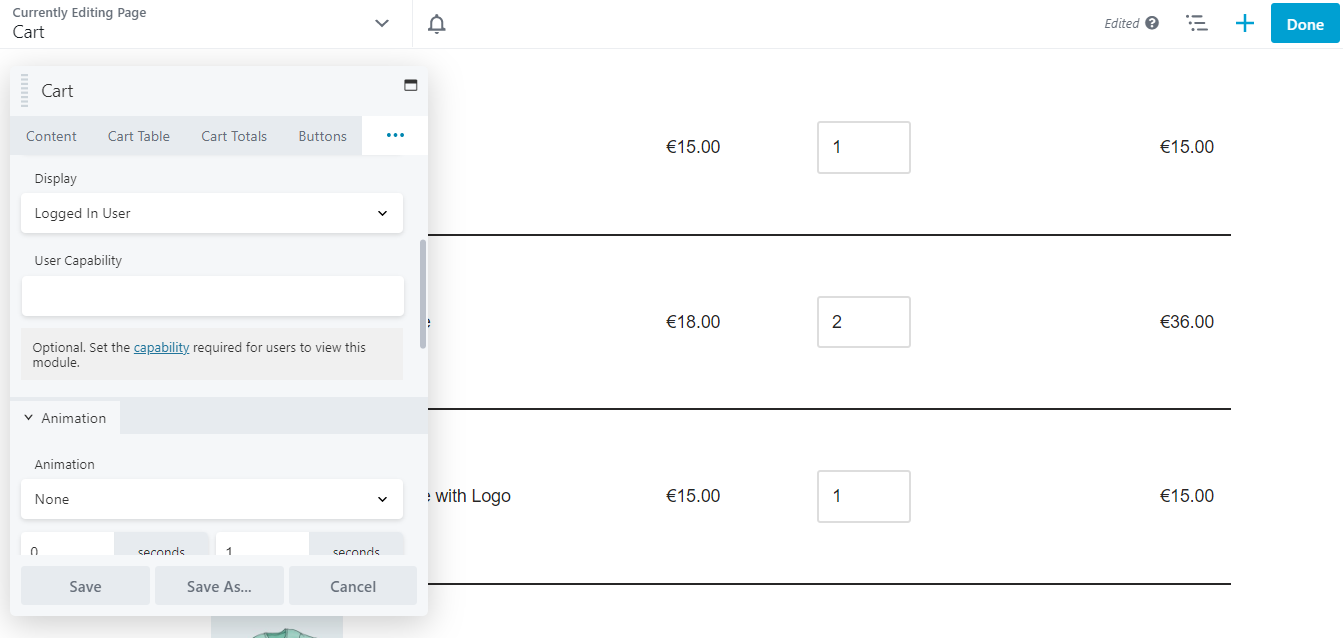
Task: Open the notifications bell icon
Action: click(x=436, y=23)
